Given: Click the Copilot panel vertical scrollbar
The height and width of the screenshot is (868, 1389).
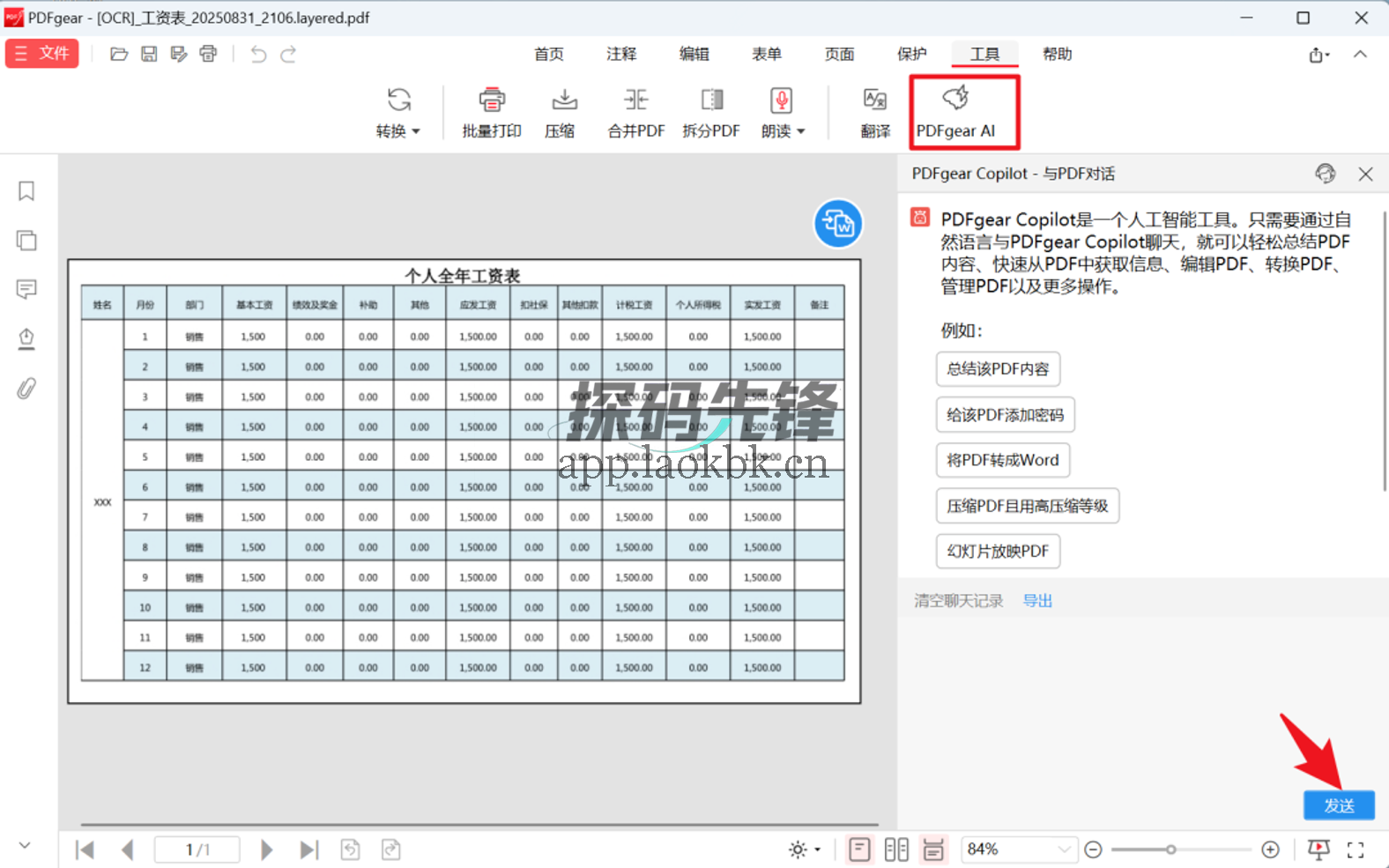Looking at the screenshot, I should pyautogui.click(x=1385, y=351).
